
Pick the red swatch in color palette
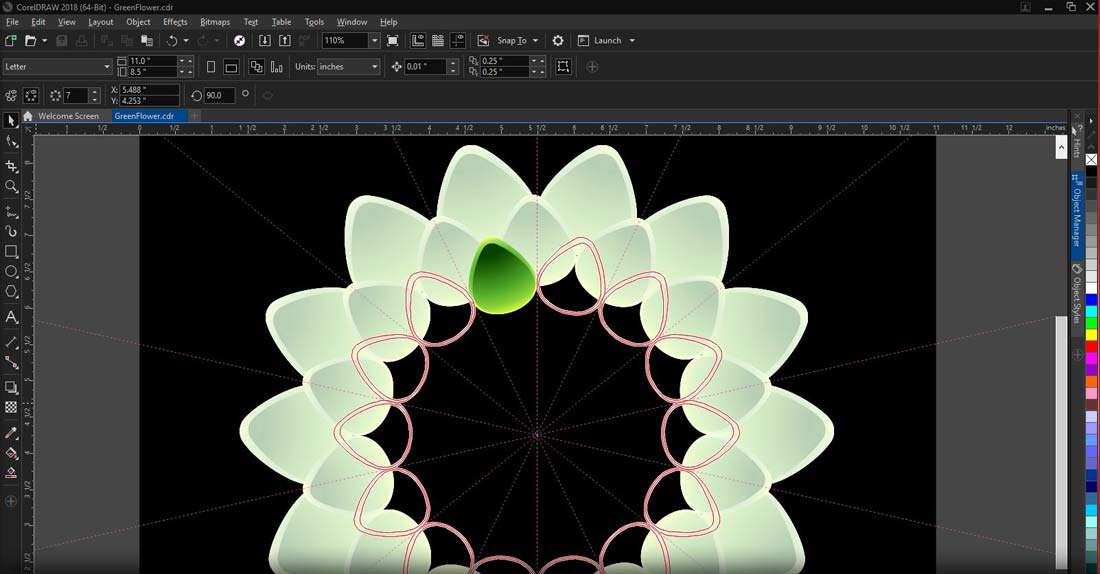(x=1091, y=346)
